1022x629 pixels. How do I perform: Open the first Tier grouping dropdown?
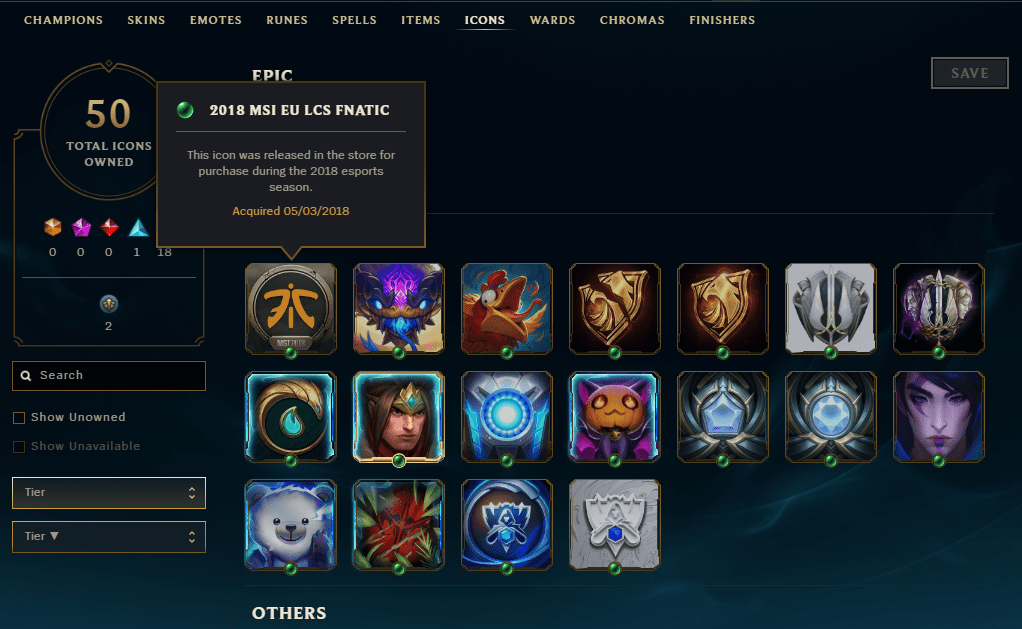109,493
